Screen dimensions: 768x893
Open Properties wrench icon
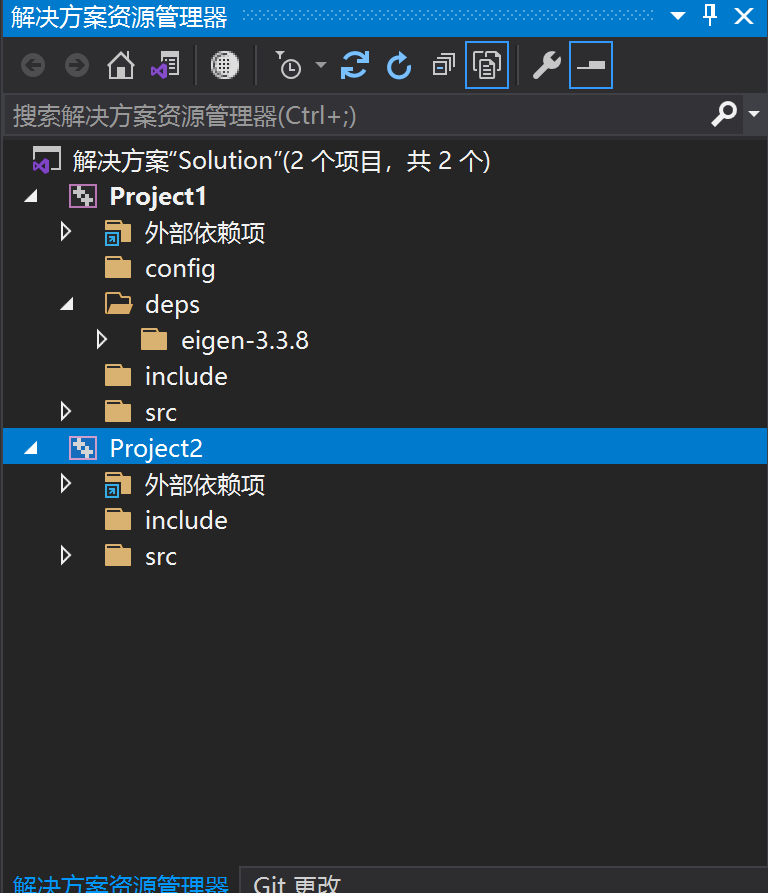click(x=547, y=65)
